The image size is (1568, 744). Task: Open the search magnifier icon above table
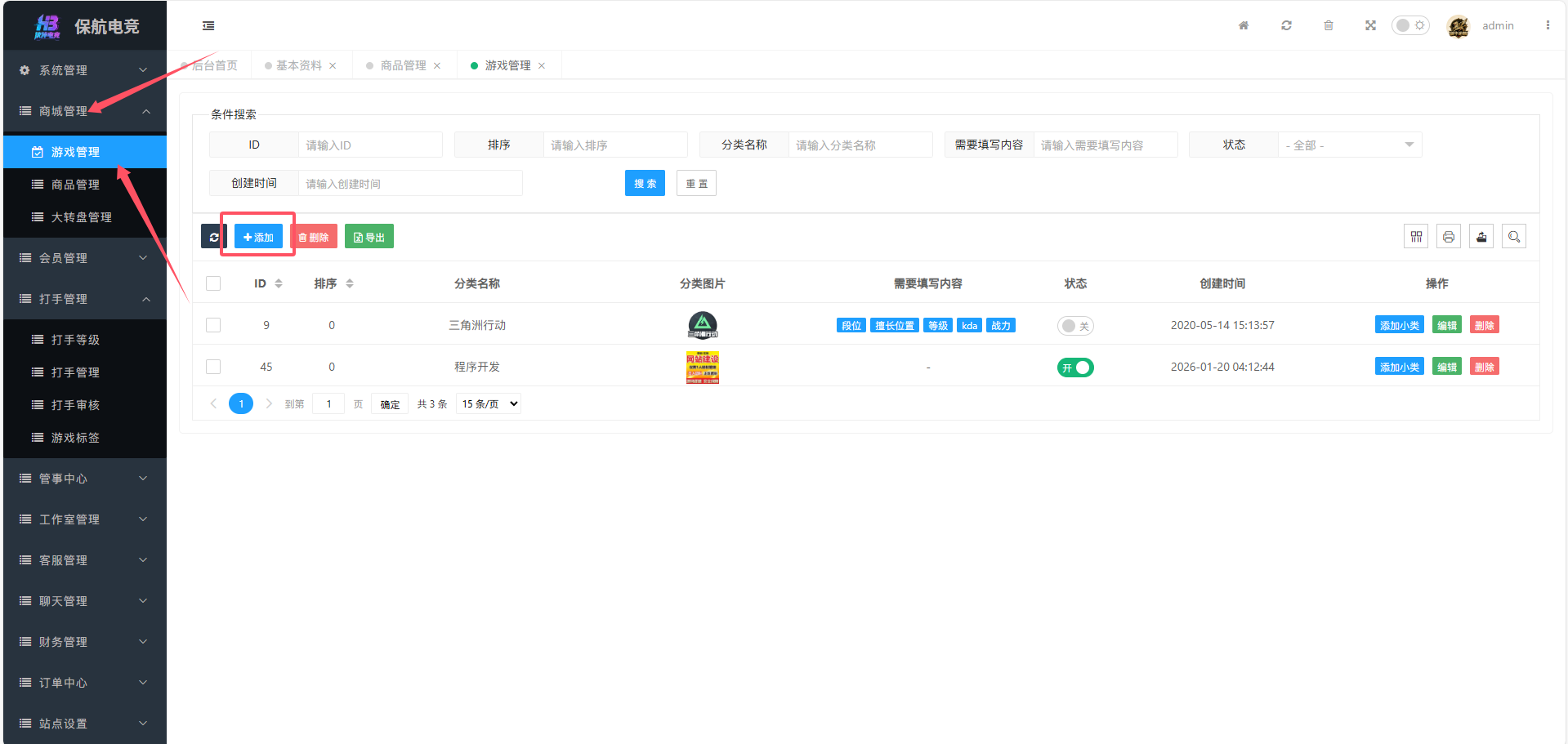point(1514,237)
